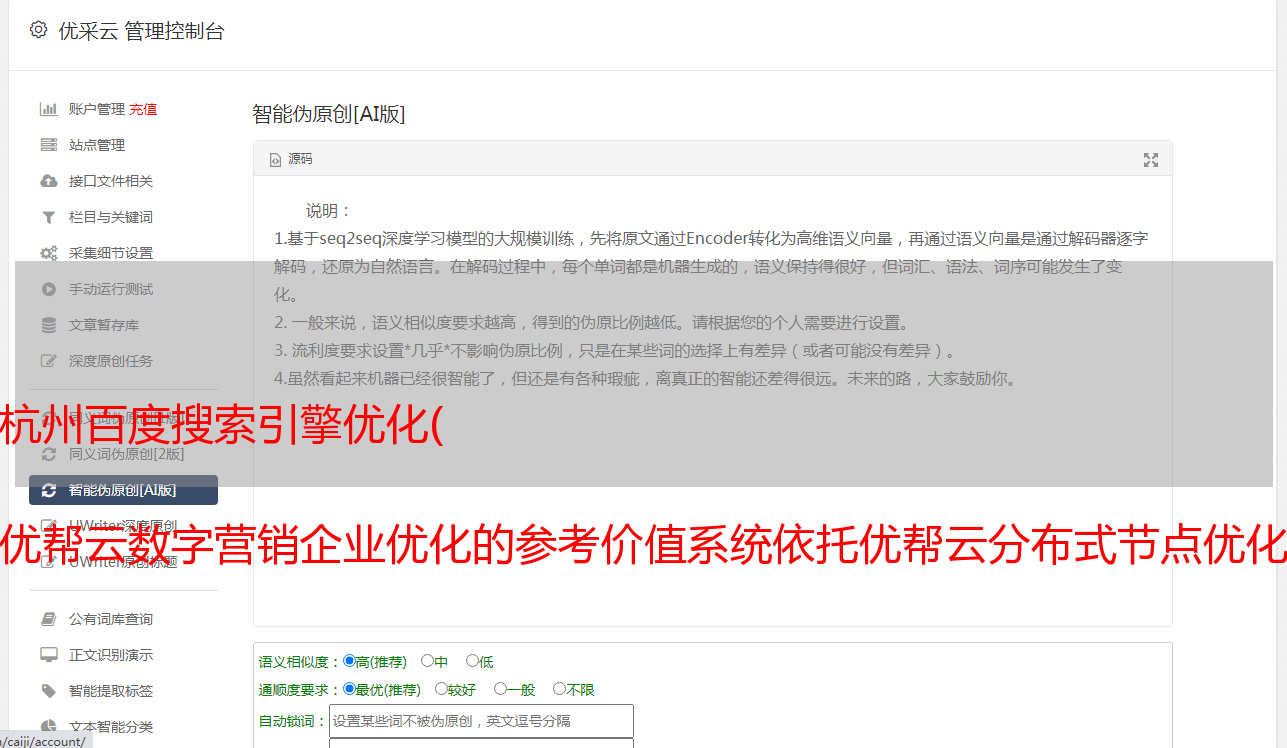Select 语义相似度 中 radio option
The width and height of the screenshot is (1287, 748).
click(x=427, y=661)
